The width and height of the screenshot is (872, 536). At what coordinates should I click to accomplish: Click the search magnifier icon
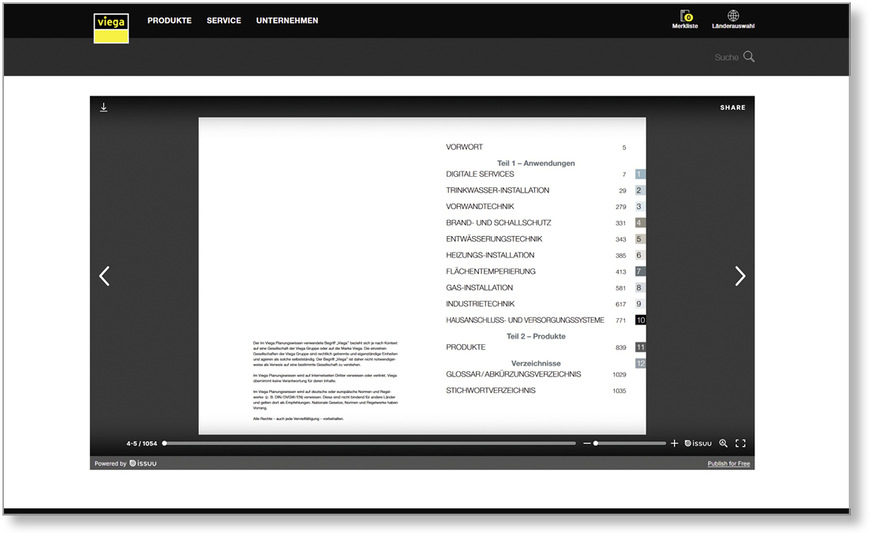[x=749, y=57]
